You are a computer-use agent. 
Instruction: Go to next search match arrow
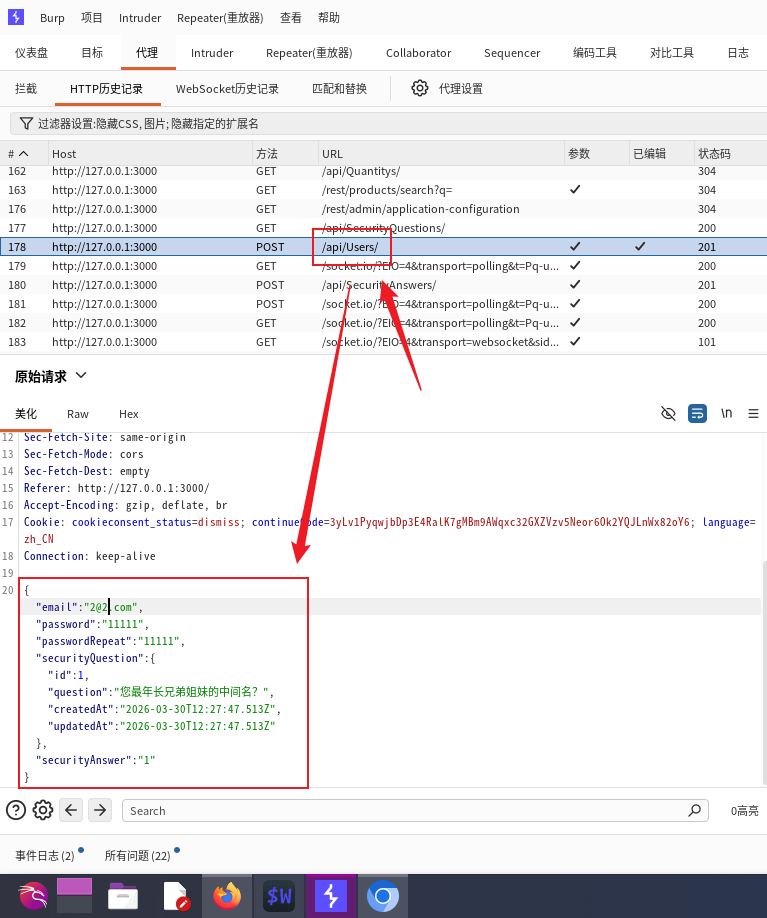[100, 810]
